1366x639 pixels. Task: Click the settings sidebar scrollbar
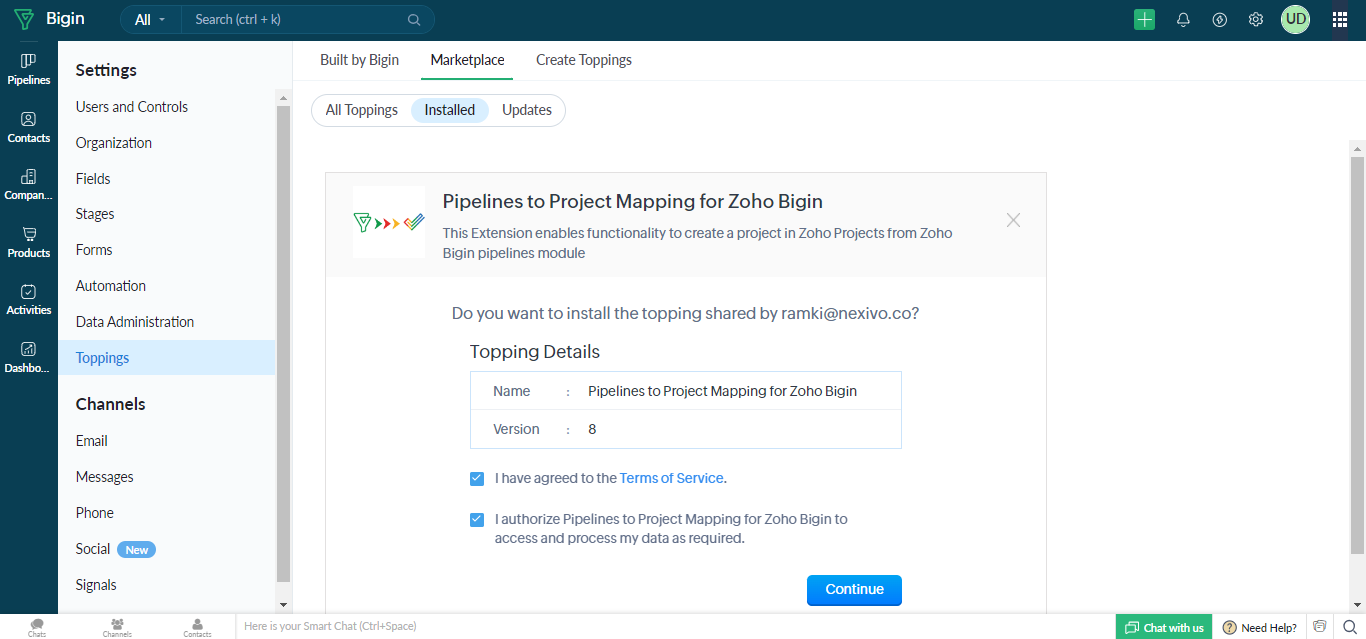(283, 343)
